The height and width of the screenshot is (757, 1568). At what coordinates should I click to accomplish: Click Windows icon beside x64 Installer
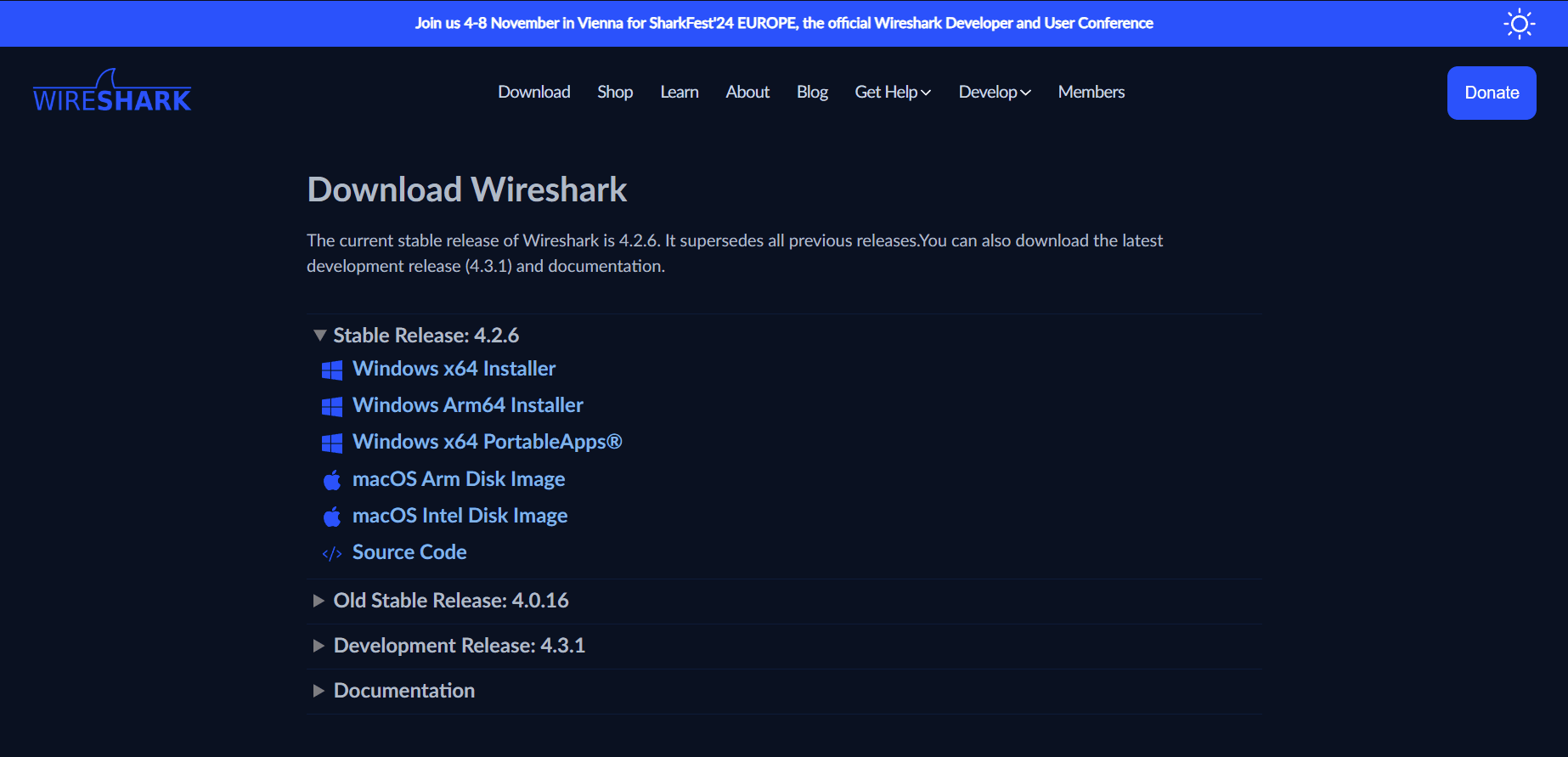tap(332, 370)
